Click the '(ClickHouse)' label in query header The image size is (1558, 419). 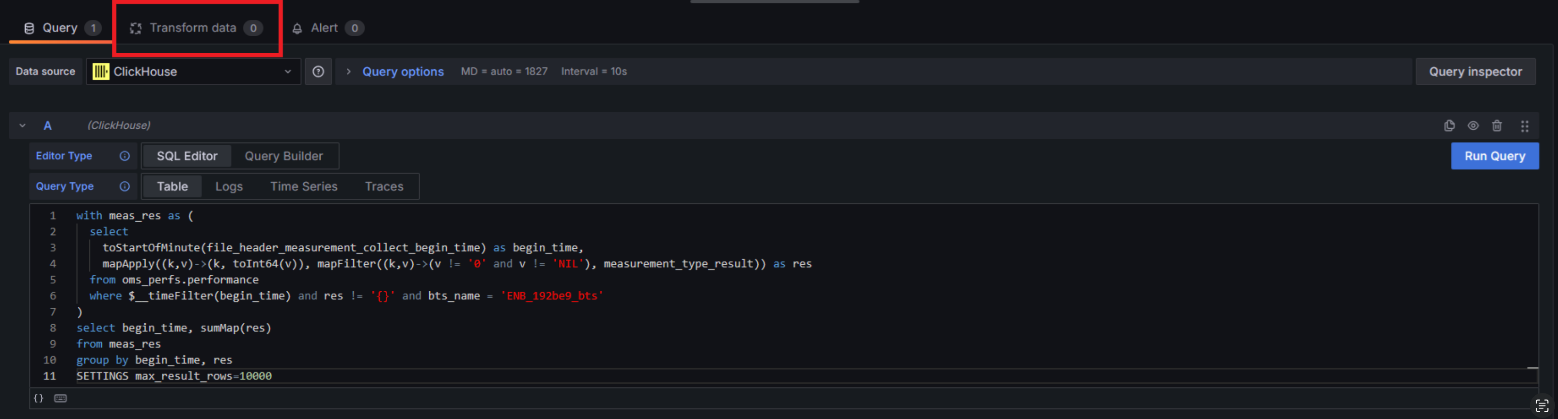[x=118, y=126]
